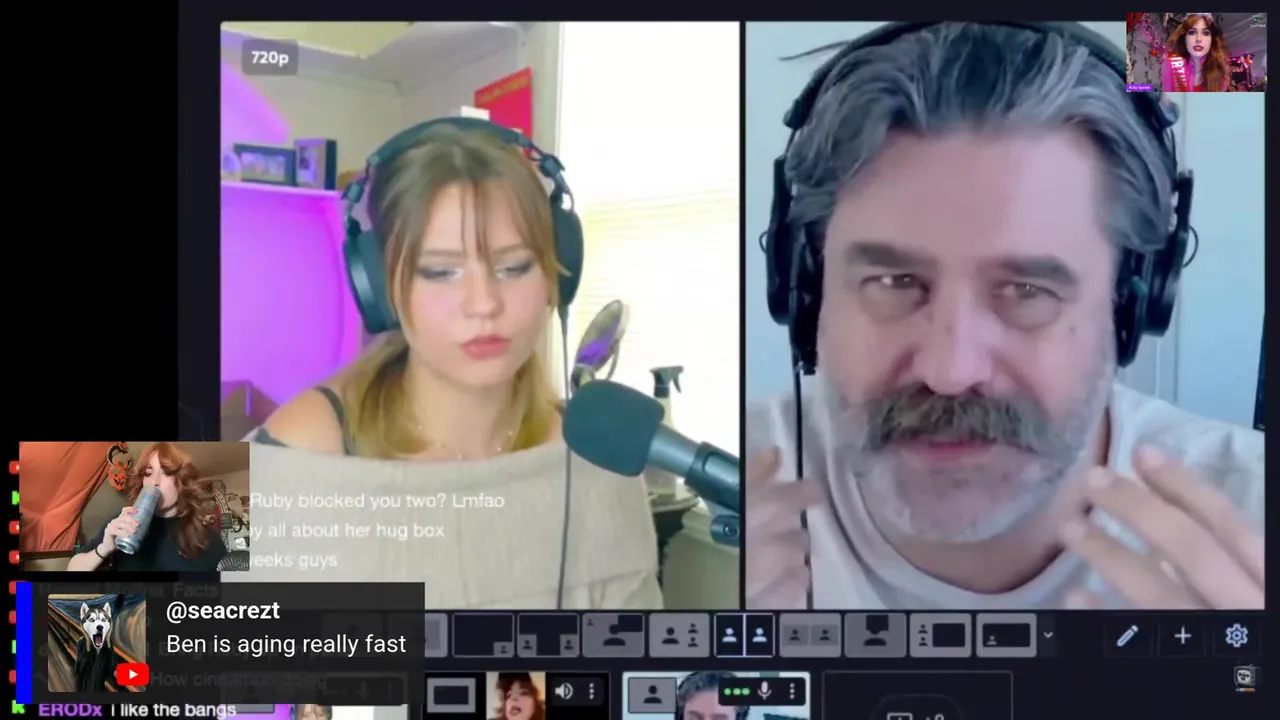Choose the large person with screen above layout

875,635
